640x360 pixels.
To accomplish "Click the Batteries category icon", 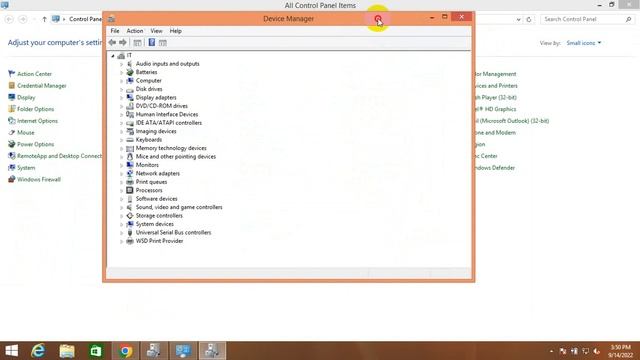I will click(130, 72).
